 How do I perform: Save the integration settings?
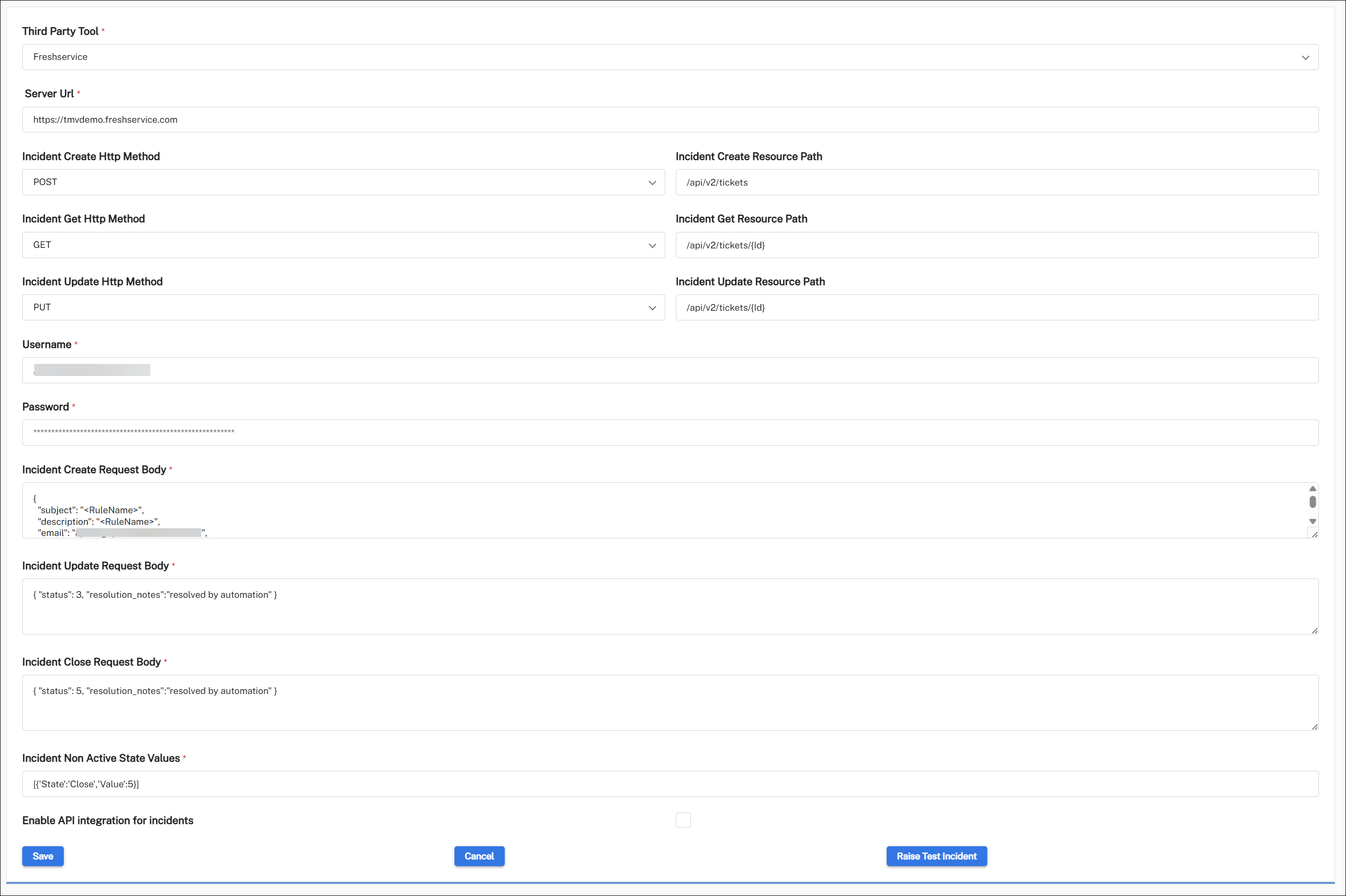coord(43,856)
